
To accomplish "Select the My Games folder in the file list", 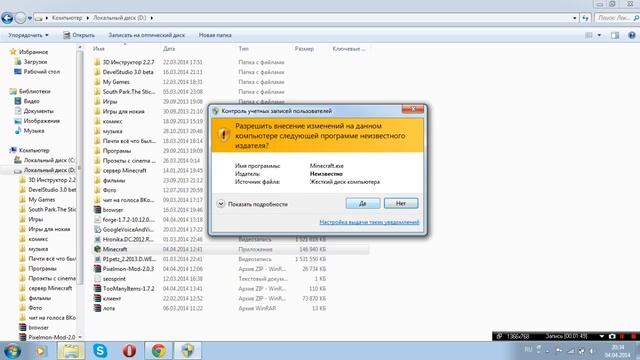I will click(116, 82).
